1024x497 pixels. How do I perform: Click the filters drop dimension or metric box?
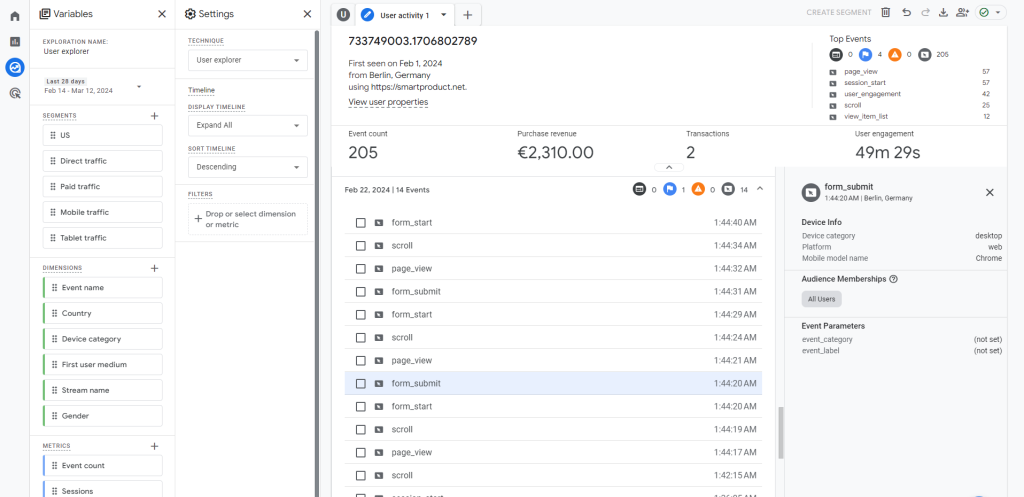pos(248,219)
